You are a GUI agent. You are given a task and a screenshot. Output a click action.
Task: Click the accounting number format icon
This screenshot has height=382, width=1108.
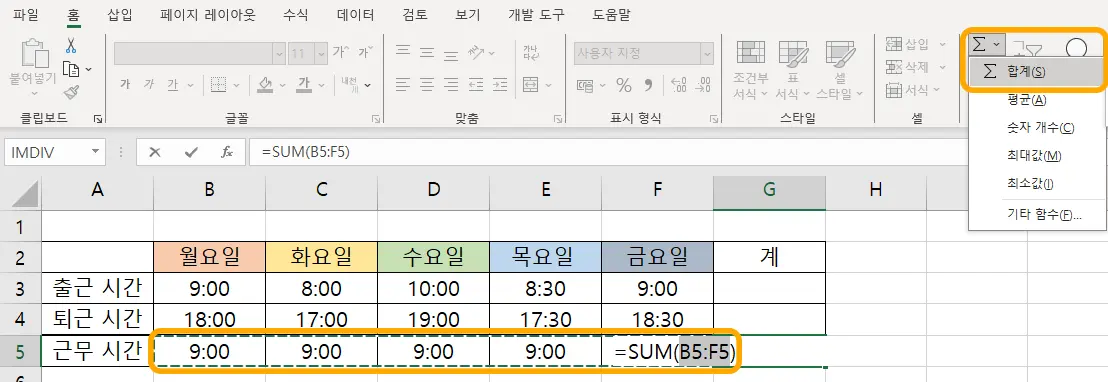[585, 85]
